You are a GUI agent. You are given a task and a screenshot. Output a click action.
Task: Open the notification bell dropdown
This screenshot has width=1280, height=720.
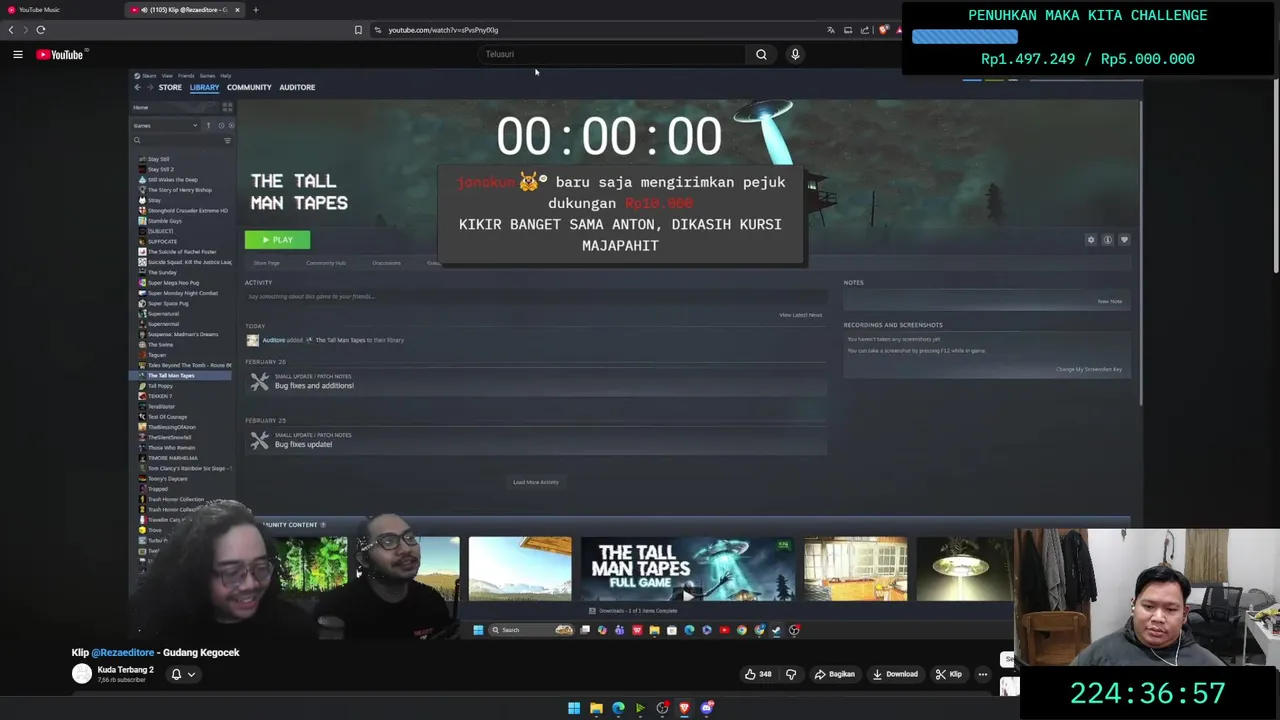point(182,674)
